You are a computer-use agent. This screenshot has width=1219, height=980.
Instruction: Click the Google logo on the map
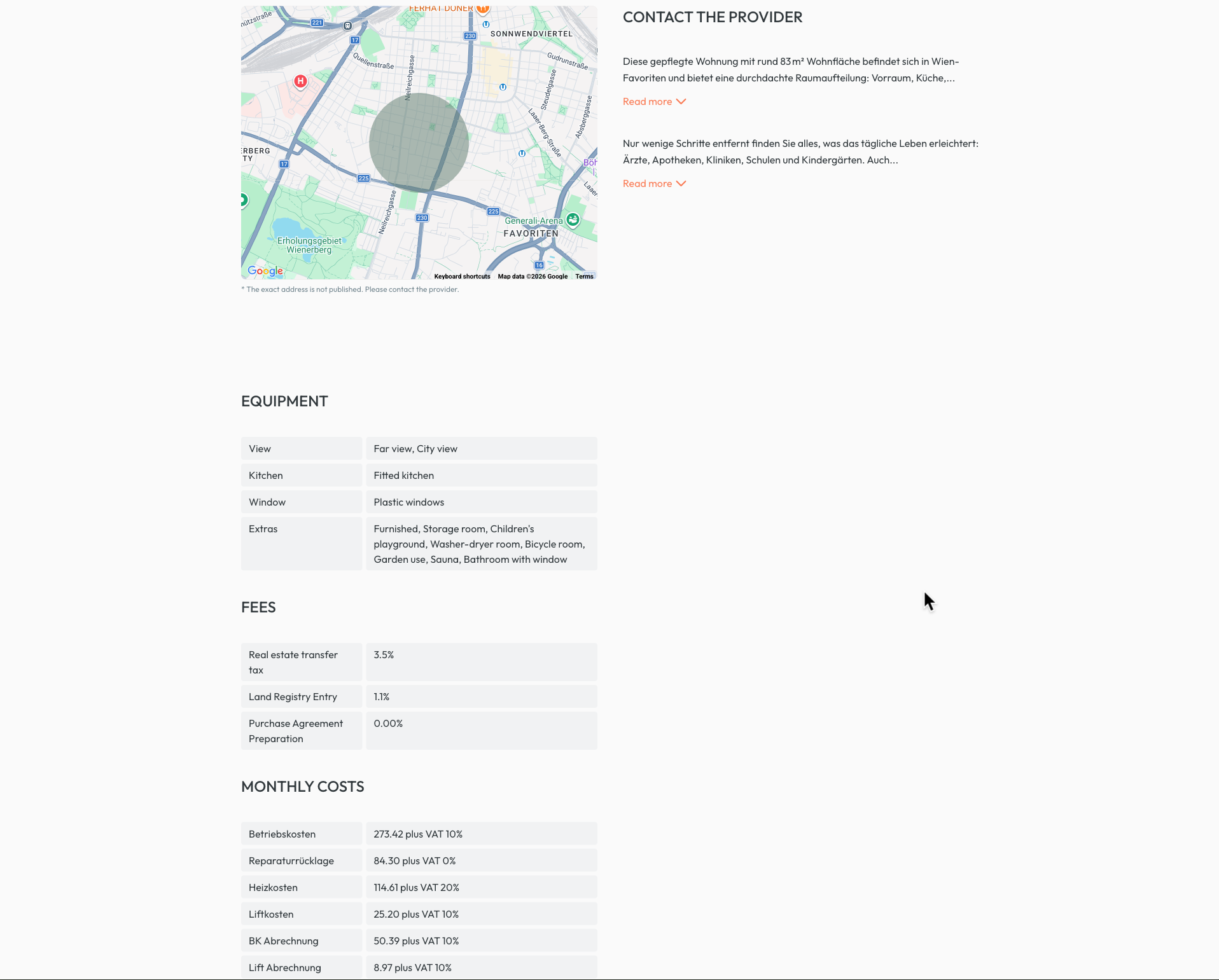pos(265,271)
